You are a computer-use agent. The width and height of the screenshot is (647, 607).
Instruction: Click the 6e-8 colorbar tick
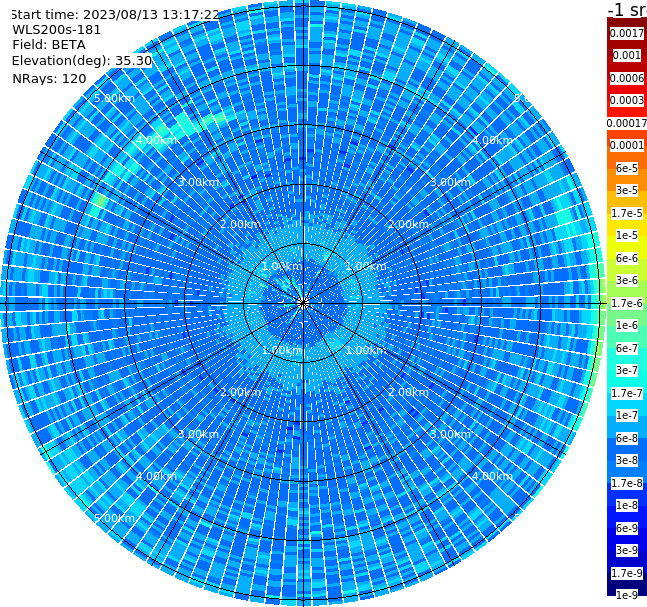[627, 438]
